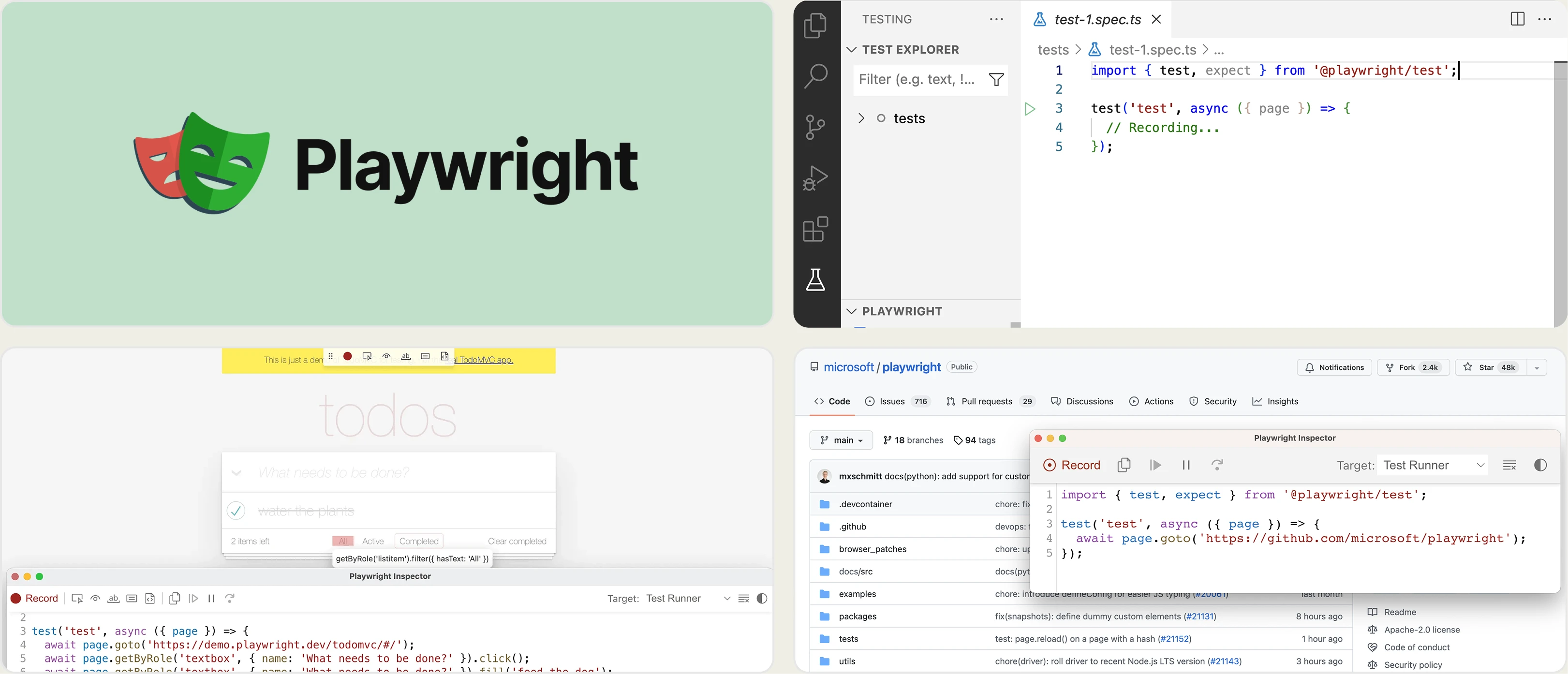Click assert snapshot in the todos Playwright Inspector
Screen dimensions: 1568x674
(150, 599)
